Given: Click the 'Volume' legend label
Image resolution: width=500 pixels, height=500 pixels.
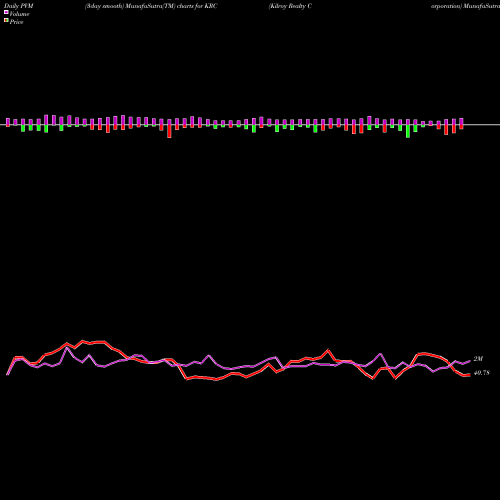Looking at the screenshot, I should [19, 14].
